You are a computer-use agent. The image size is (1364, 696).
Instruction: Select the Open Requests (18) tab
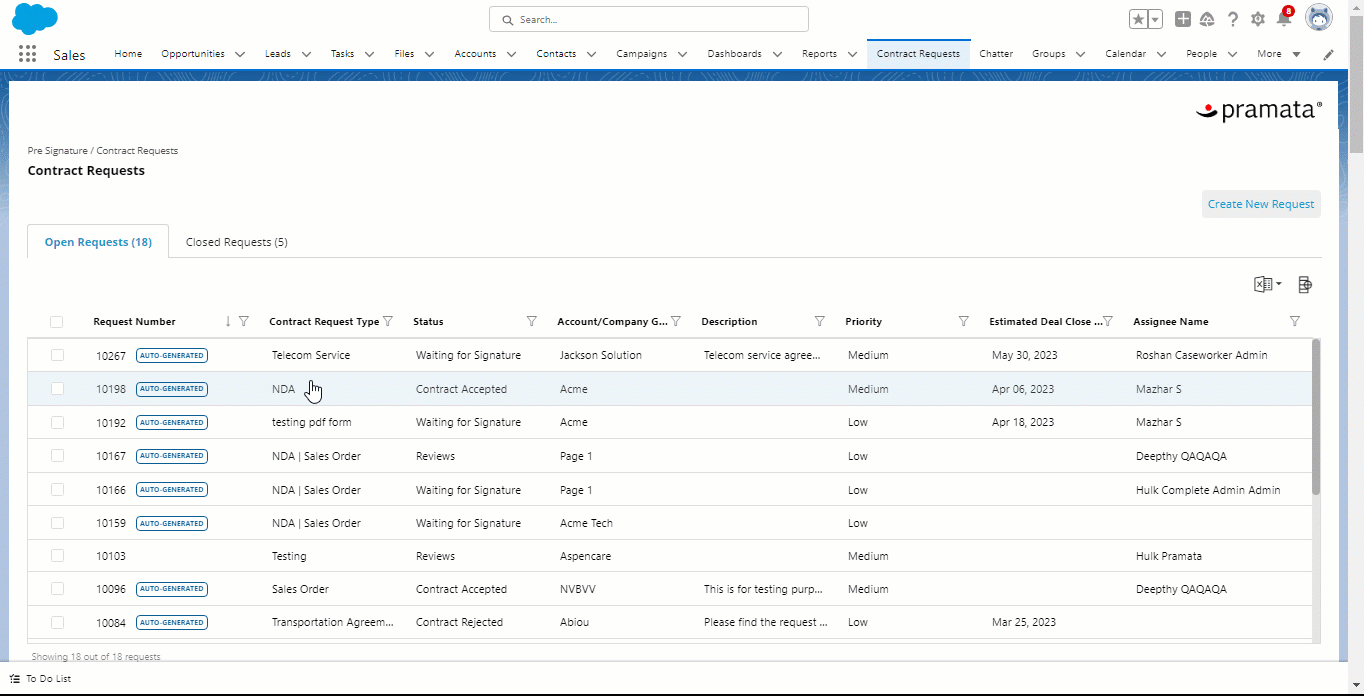(98, 242)
